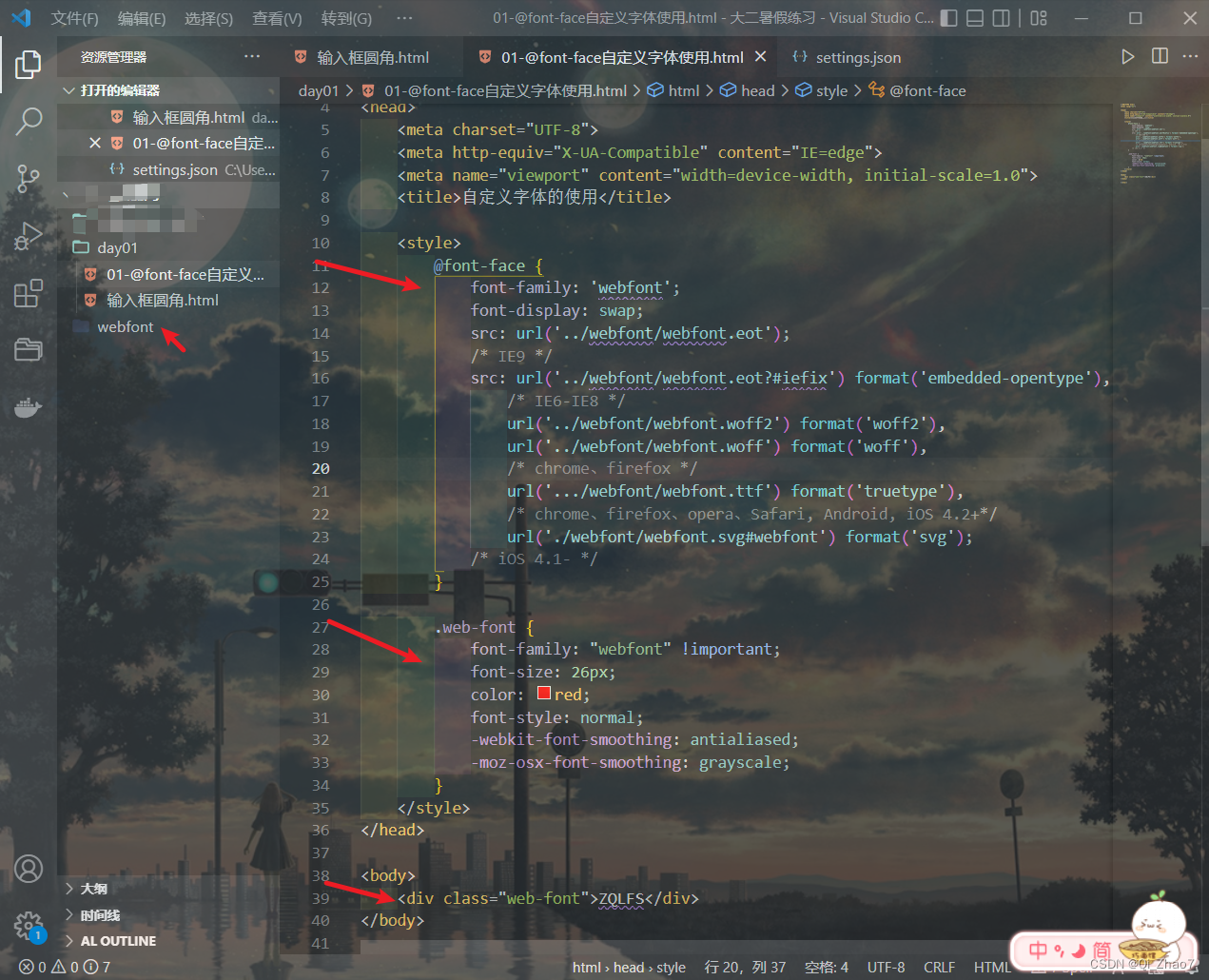This screenshot has height=980, width=1209.
Task: Open the Extensions view
Action: tap(29, 292)
